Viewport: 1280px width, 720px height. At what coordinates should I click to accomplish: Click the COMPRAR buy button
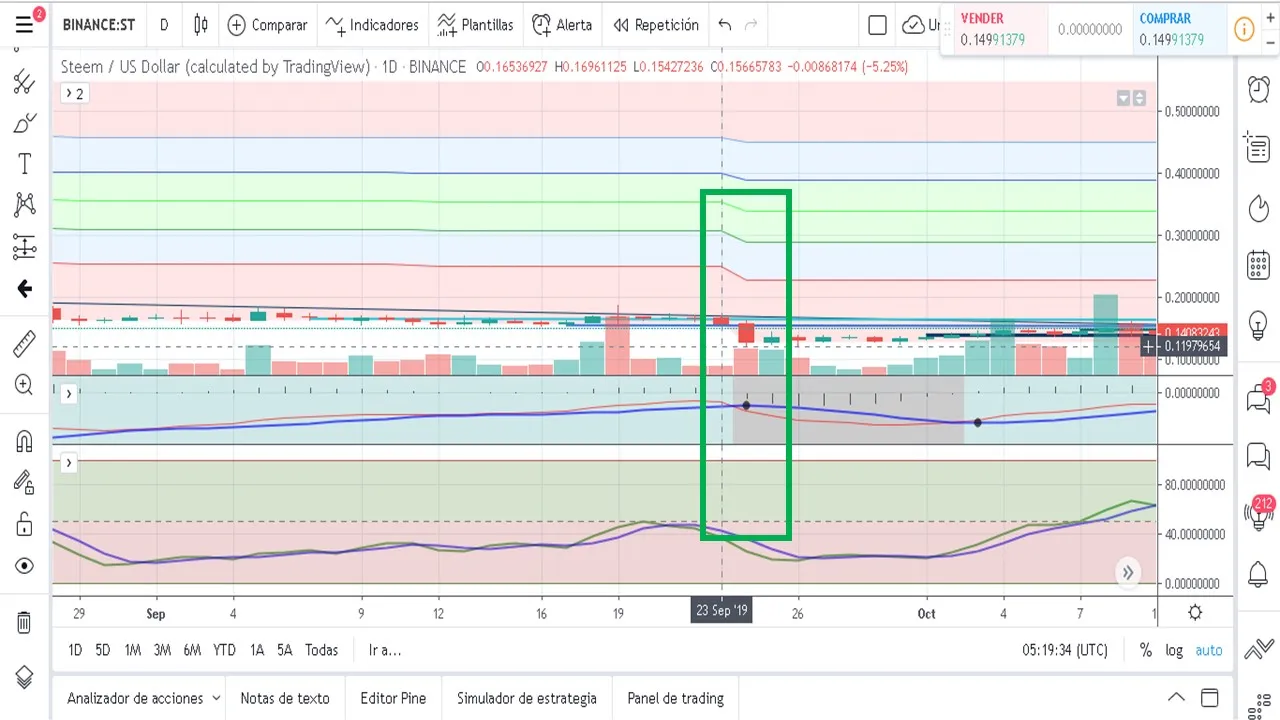[x=1179, y=29]
